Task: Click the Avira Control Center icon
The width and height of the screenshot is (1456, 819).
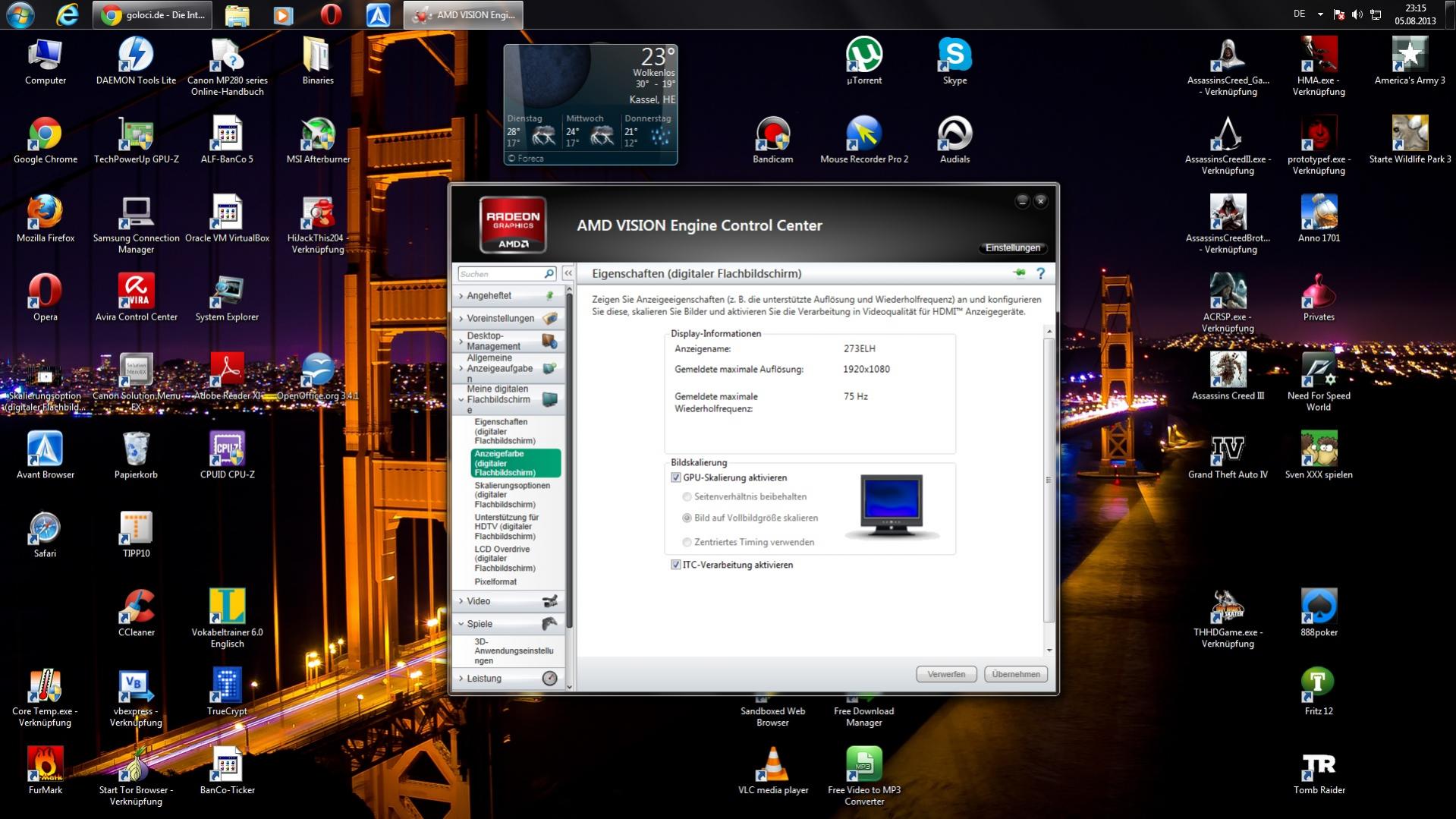Action: coord(137,298)
